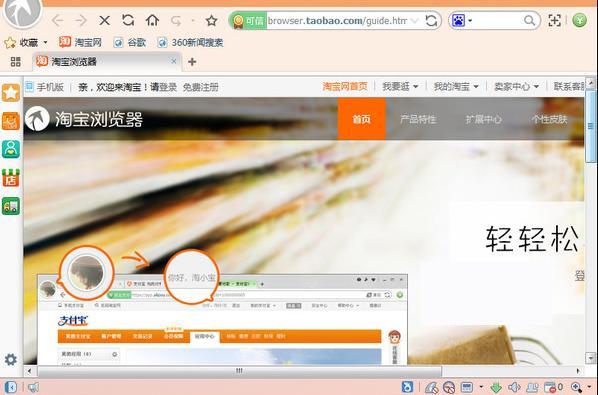Image resolution: width=598 pixels, height=395 pixels.
Task: Select the 首页 navigation tab
Action: 362,119
